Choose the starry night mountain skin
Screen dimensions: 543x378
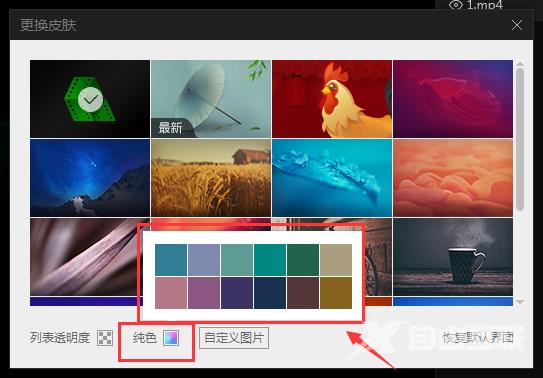[90, 178]
